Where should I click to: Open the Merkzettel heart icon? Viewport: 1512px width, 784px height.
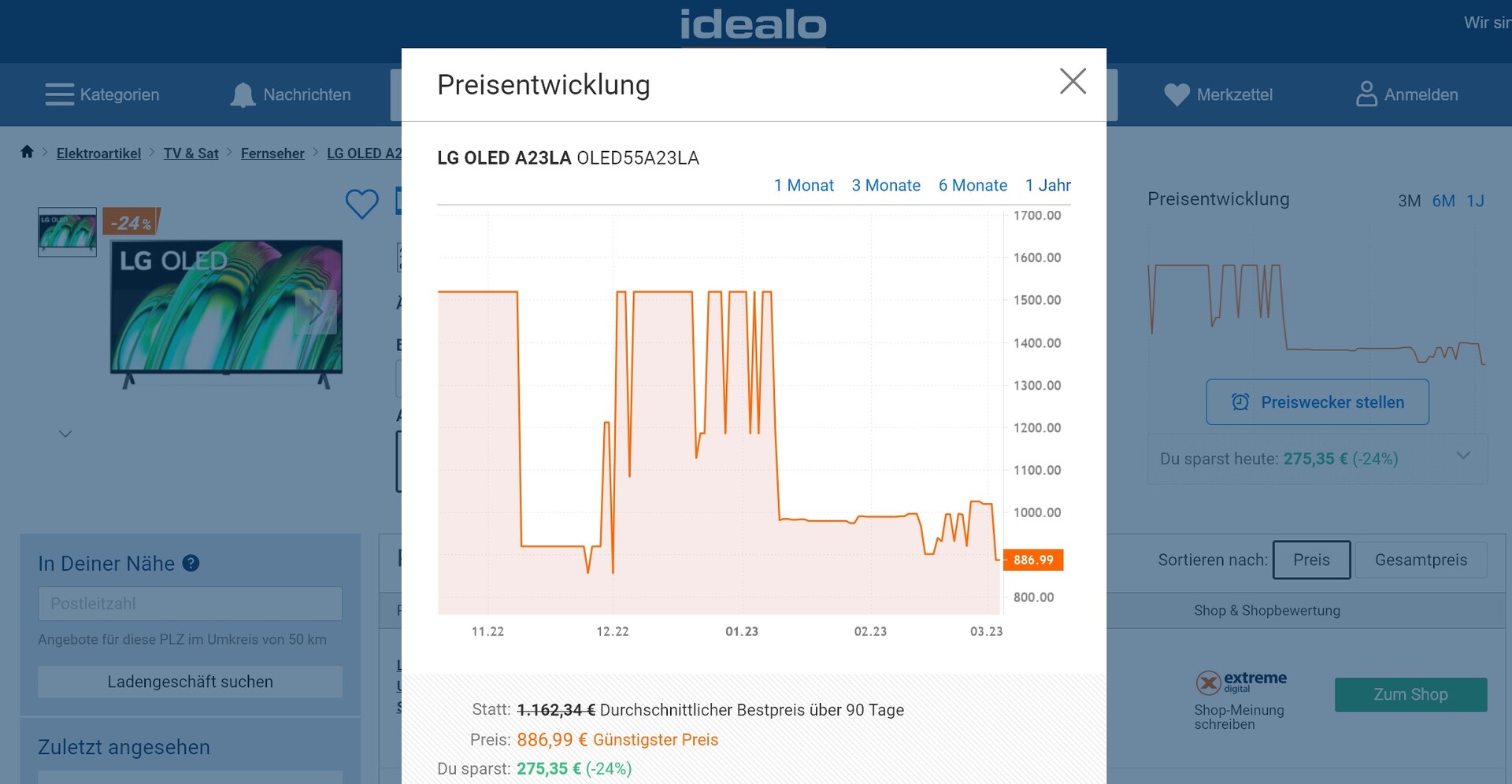point(1177,95)
